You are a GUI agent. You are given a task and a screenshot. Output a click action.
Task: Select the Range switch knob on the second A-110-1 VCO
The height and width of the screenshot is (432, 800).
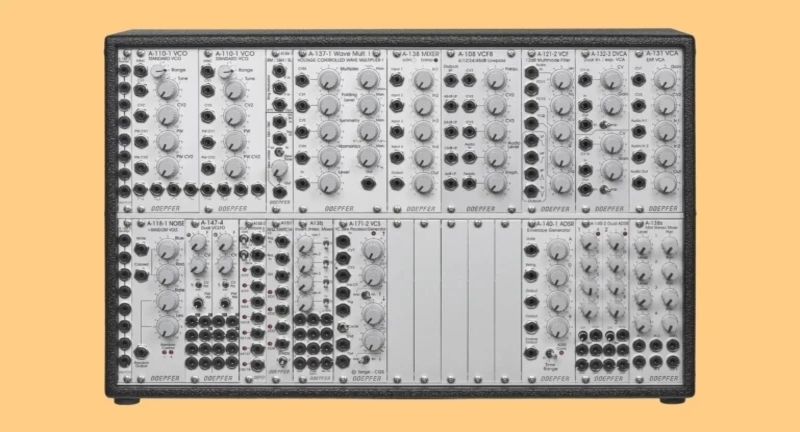coord(225,72)
